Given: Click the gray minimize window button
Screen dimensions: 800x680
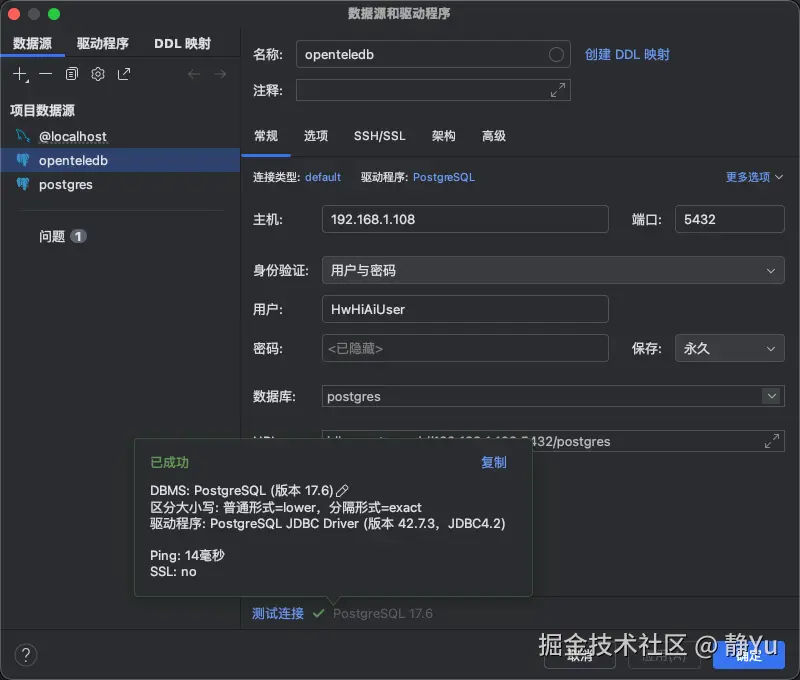Looking at the screenshot, I should [x=34, y=14].
